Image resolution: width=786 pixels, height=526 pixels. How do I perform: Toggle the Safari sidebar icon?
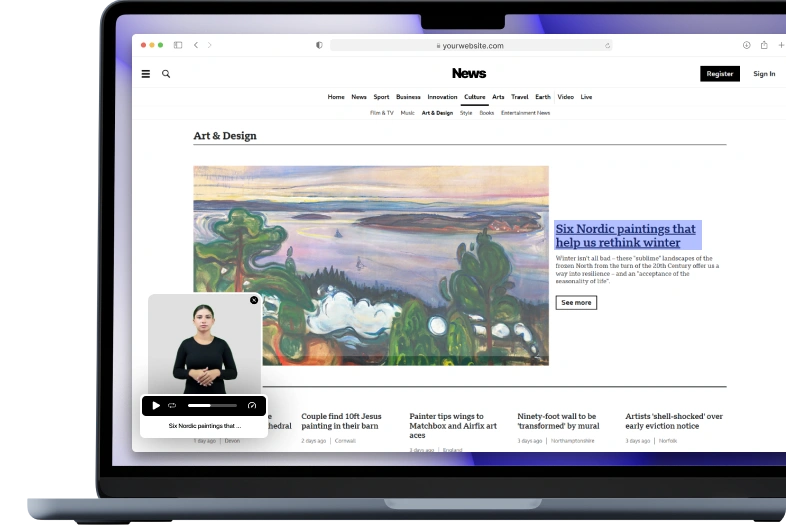tap(178, 45)
